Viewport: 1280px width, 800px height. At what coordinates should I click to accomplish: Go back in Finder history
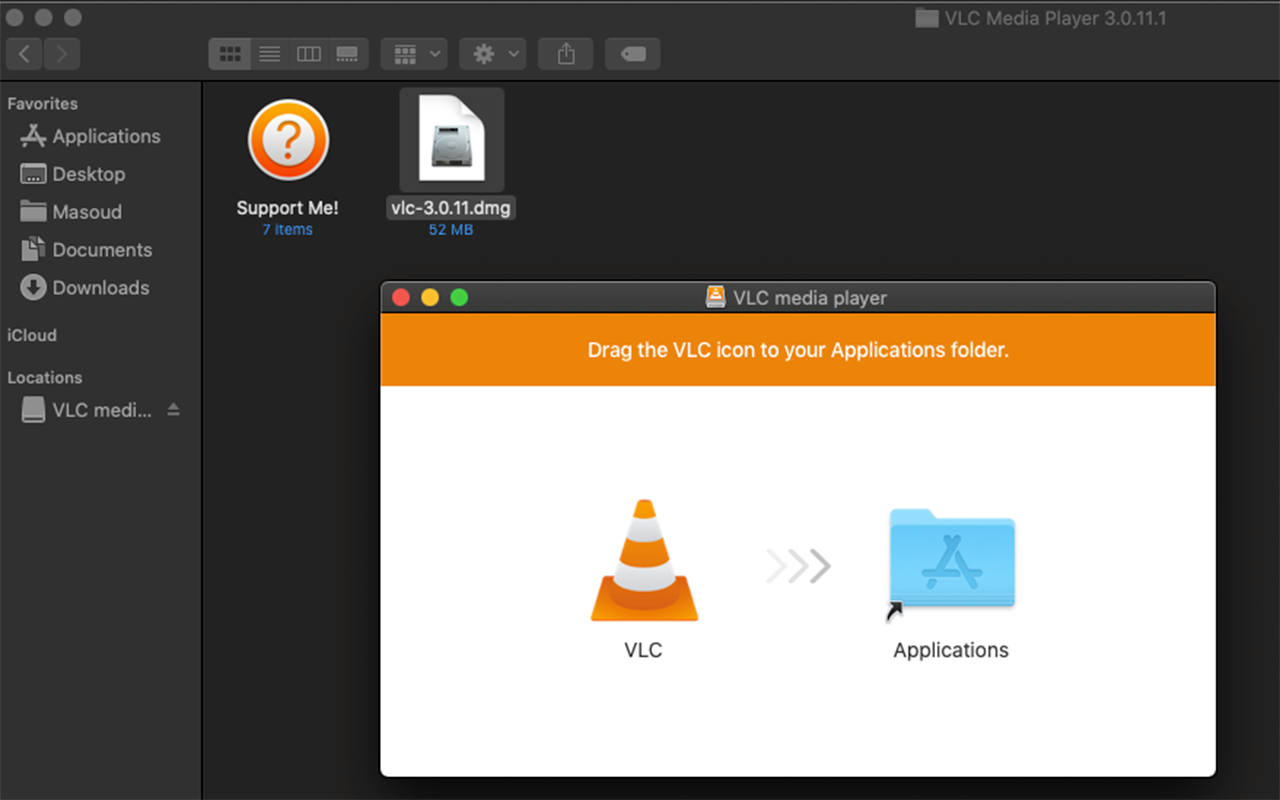click(x=24, y=54)
